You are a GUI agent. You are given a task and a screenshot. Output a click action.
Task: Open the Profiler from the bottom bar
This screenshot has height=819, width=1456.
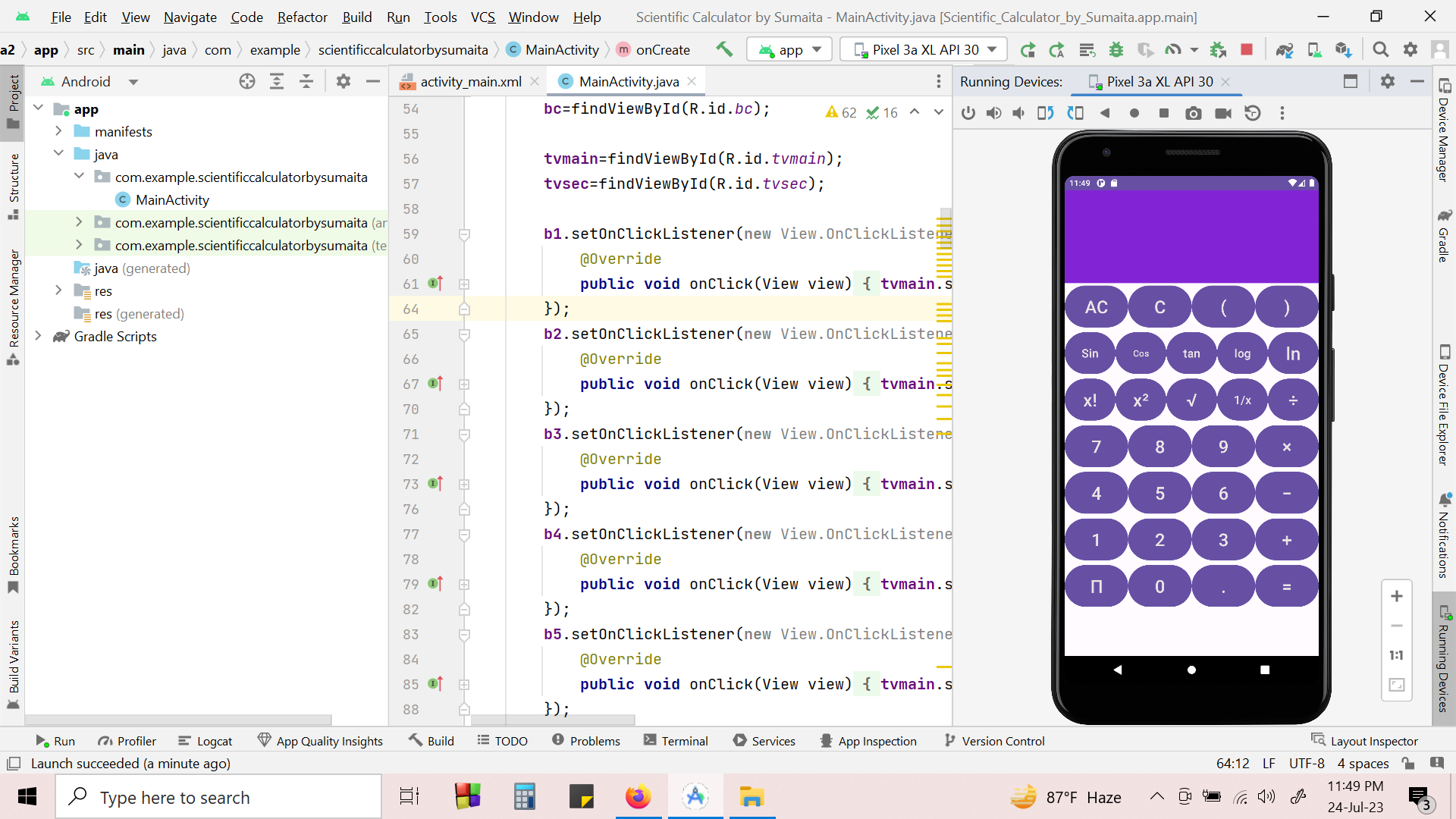(127, 741)
